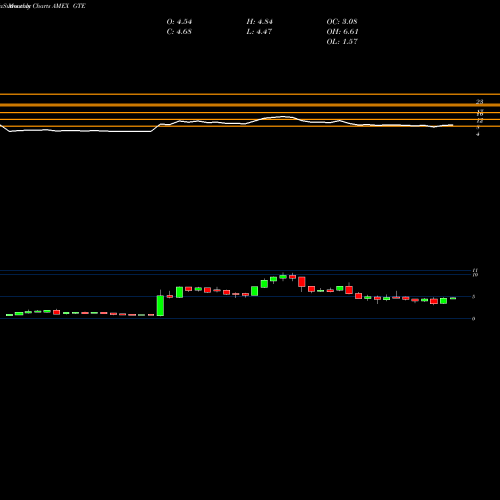Viewport: 500px width, 500px height.
Task: Click the '23' label on the upper axis
Action: click(480, 102)
